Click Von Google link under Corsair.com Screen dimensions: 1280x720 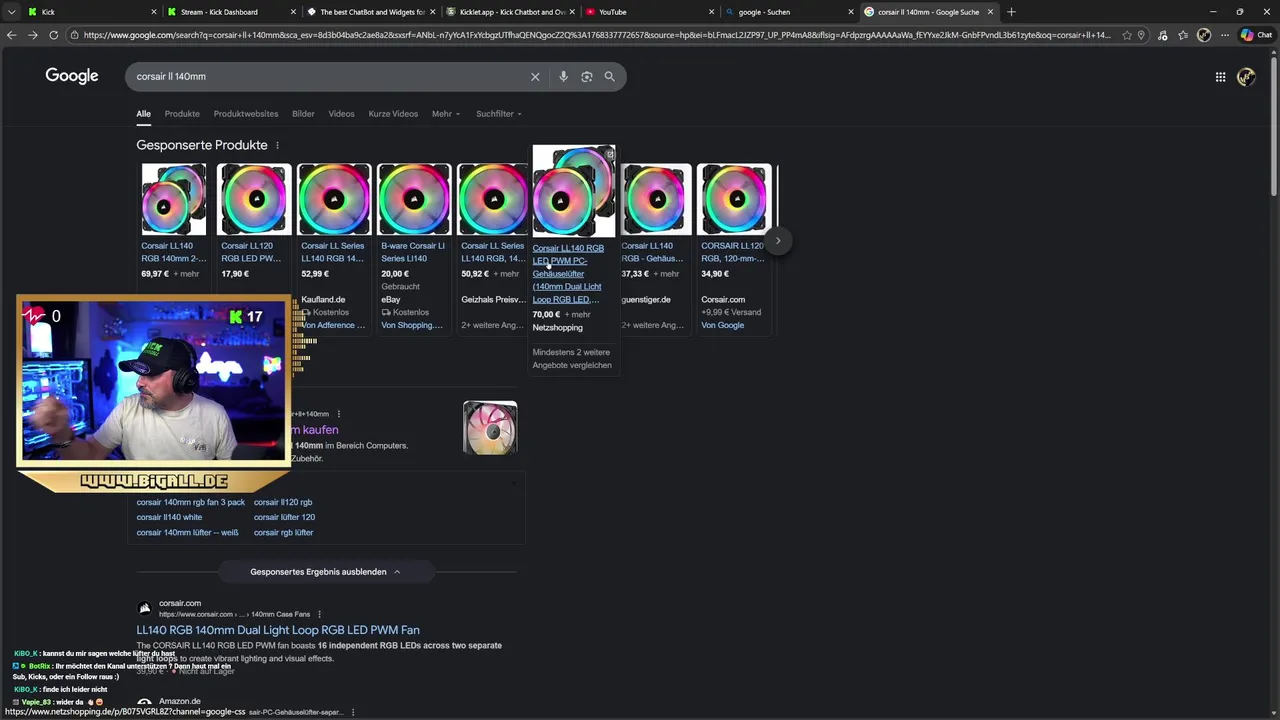[x=722, y=325]
